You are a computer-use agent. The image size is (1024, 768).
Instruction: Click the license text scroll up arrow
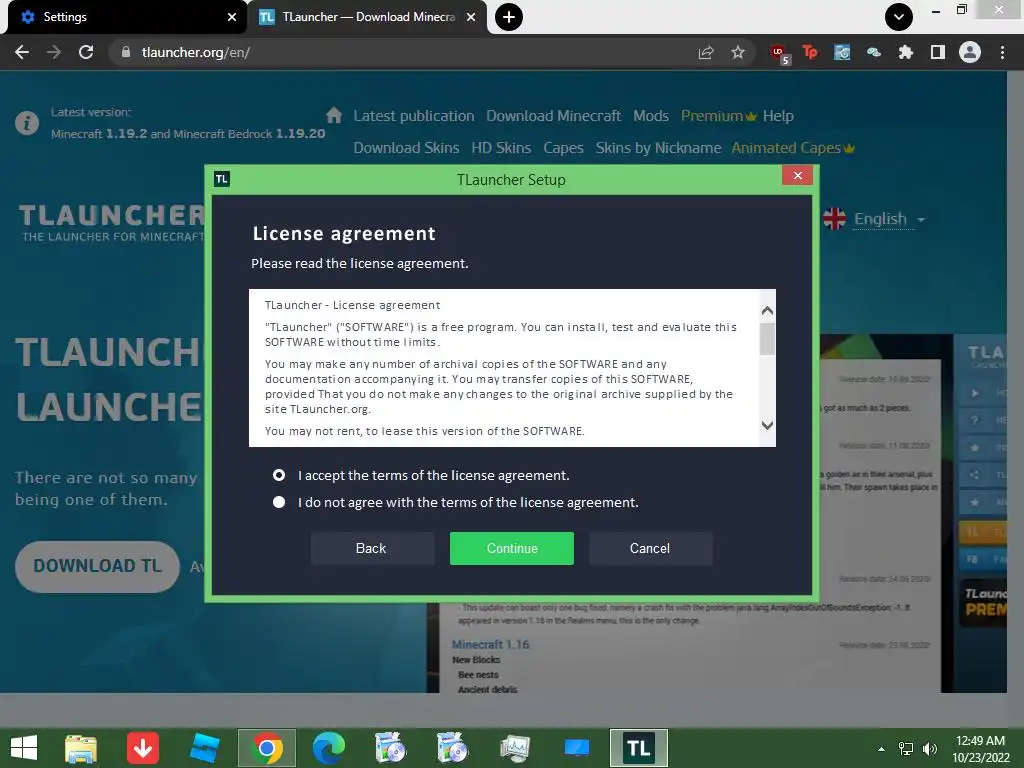tap(767, 310)
